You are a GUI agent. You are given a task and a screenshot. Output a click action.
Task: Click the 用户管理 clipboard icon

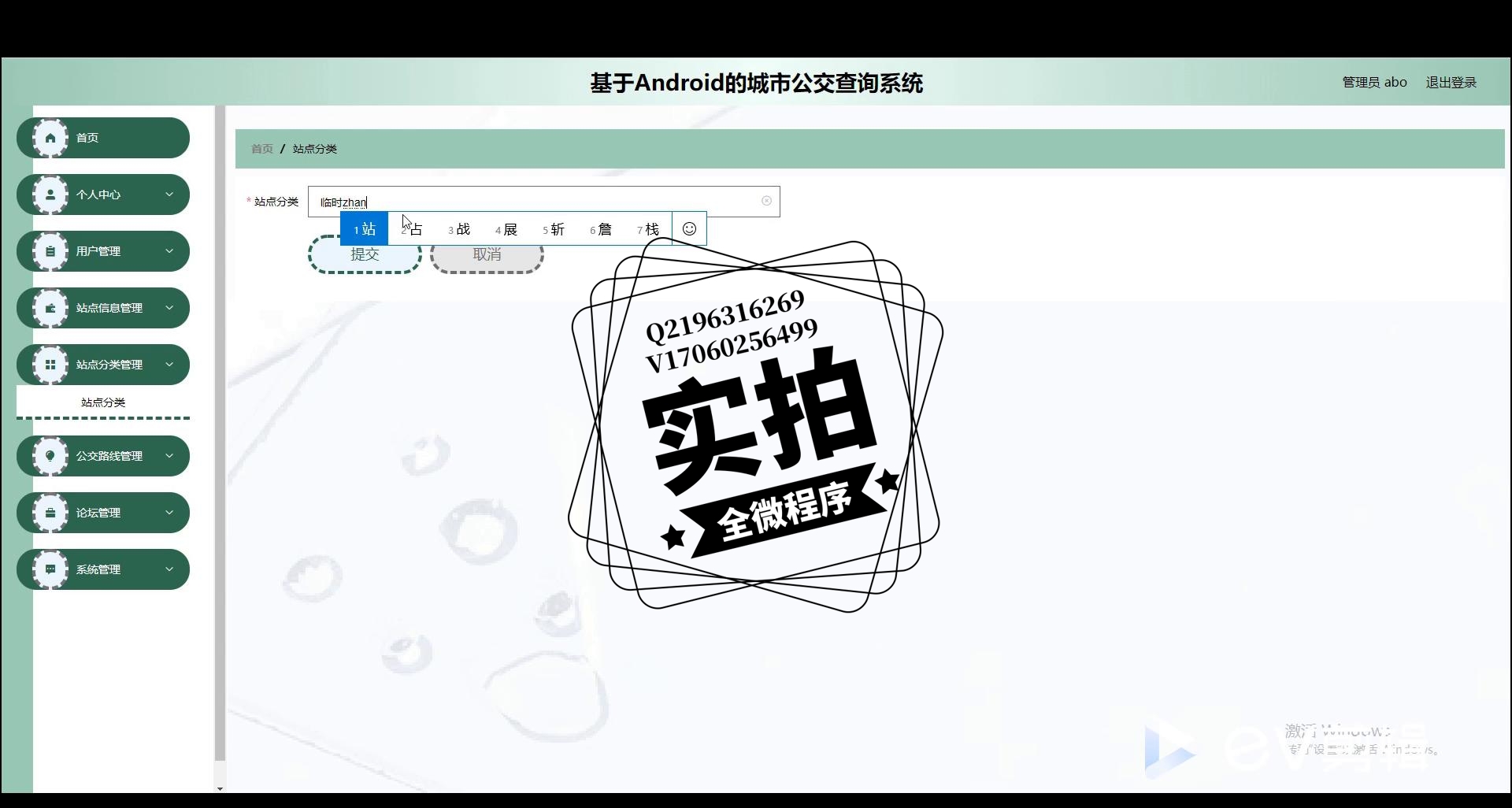click(50, 251)
